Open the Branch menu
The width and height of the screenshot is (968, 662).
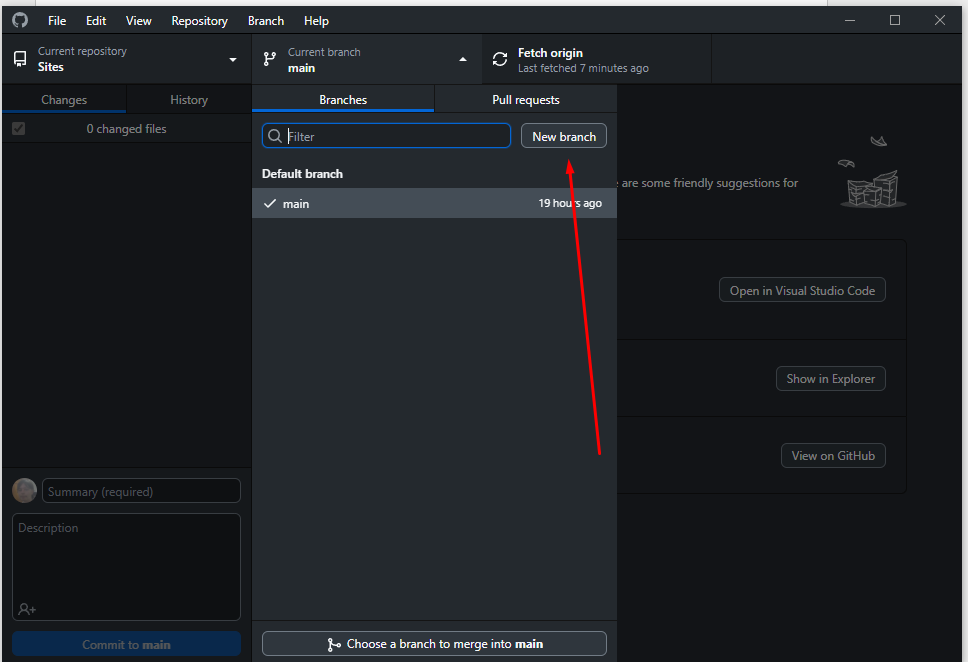(x=266, y=20)
